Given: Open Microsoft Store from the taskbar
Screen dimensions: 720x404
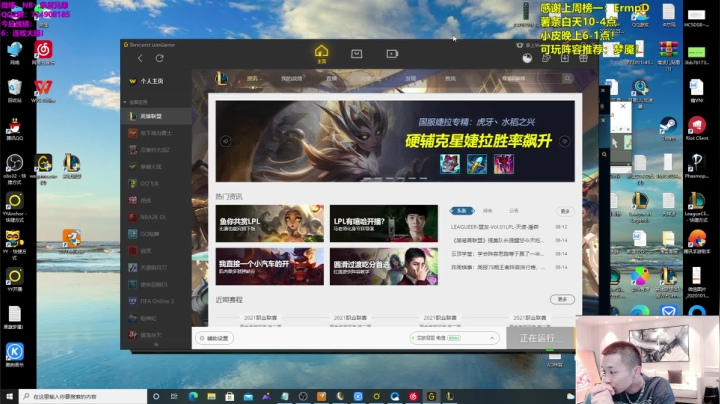Looking at the screenshot, I should click(x=230, y=396).
